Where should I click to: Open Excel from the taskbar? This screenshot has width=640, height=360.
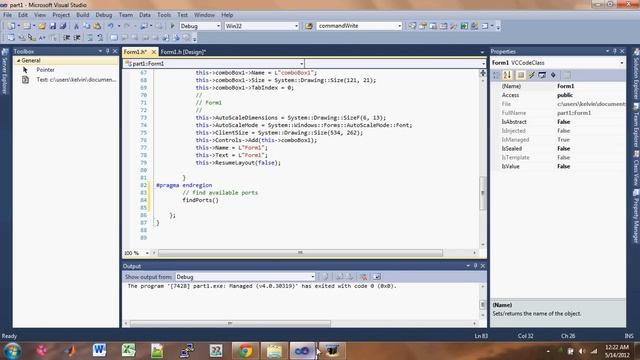[128, 350]
